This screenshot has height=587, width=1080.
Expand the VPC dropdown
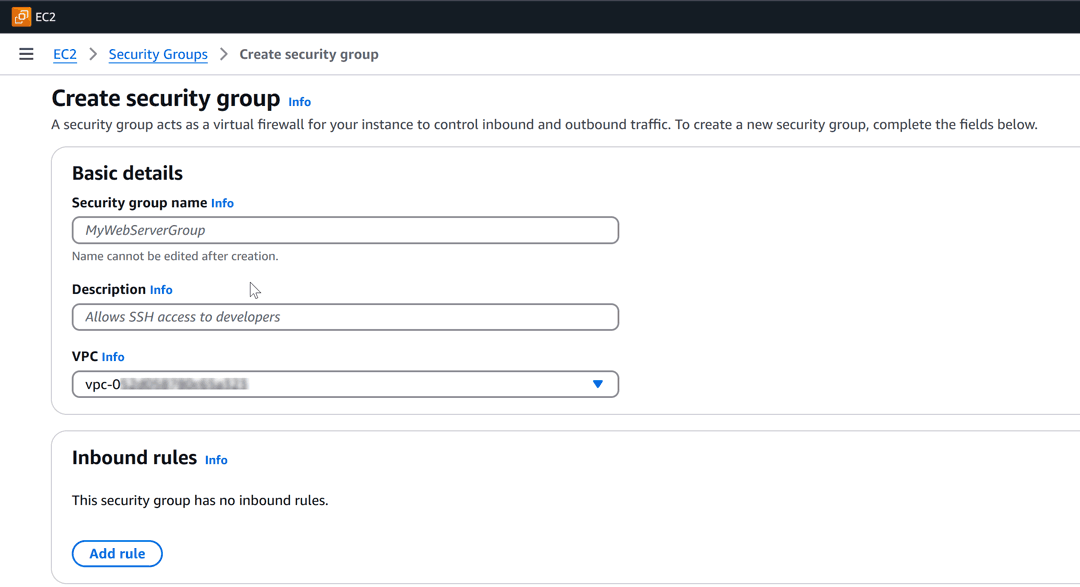click(345, 384)
